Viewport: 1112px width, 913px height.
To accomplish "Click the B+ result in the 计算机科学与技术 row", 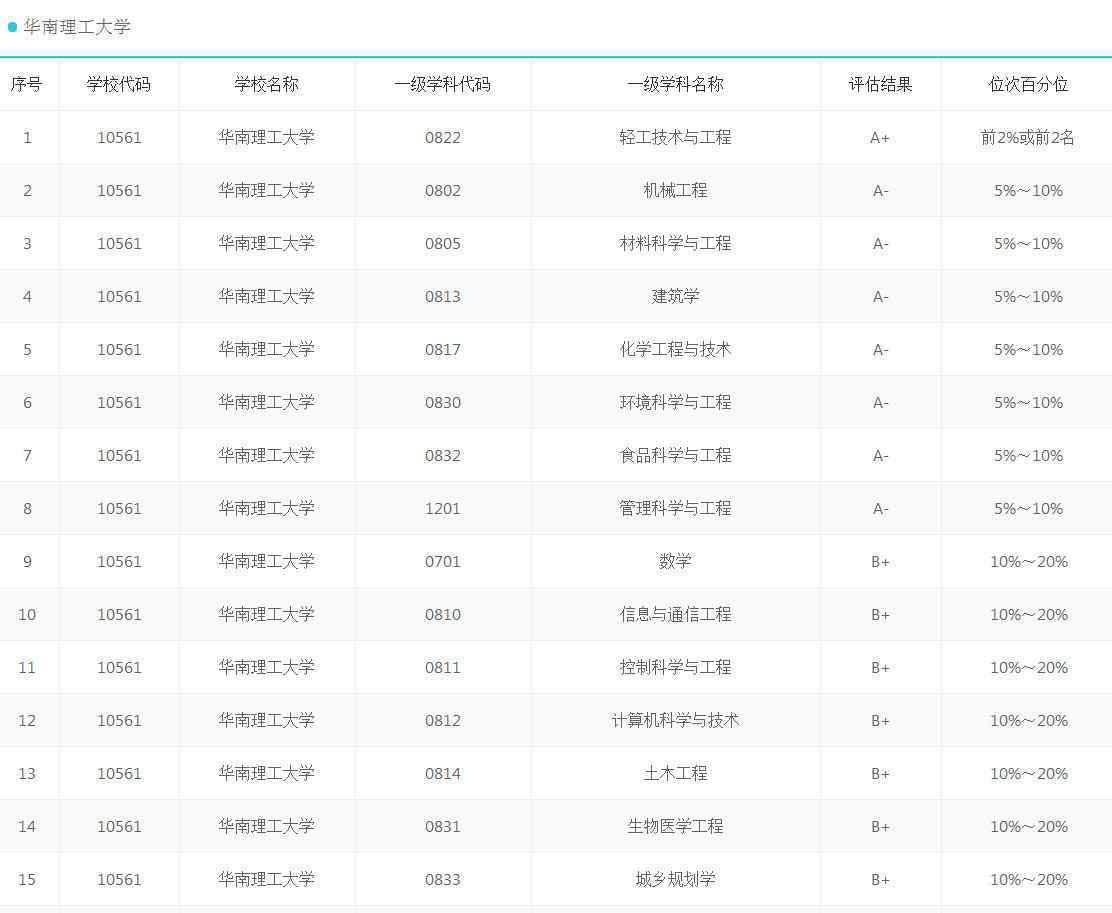I will coord(880,721).
